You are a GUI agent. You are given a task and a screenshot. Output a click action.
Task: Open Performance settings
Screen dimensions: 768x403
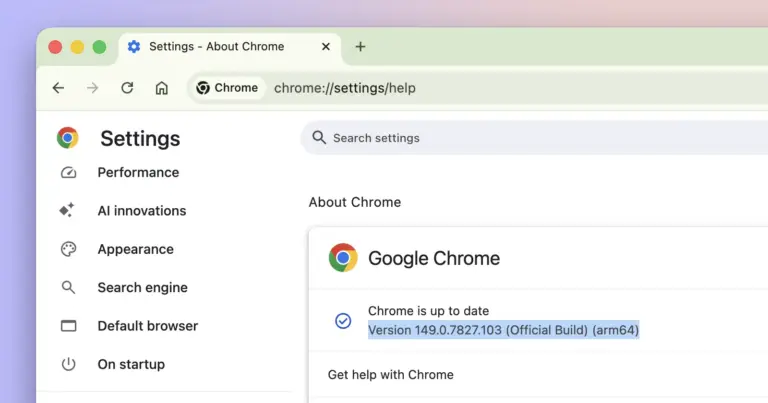[x=138, y=172]
